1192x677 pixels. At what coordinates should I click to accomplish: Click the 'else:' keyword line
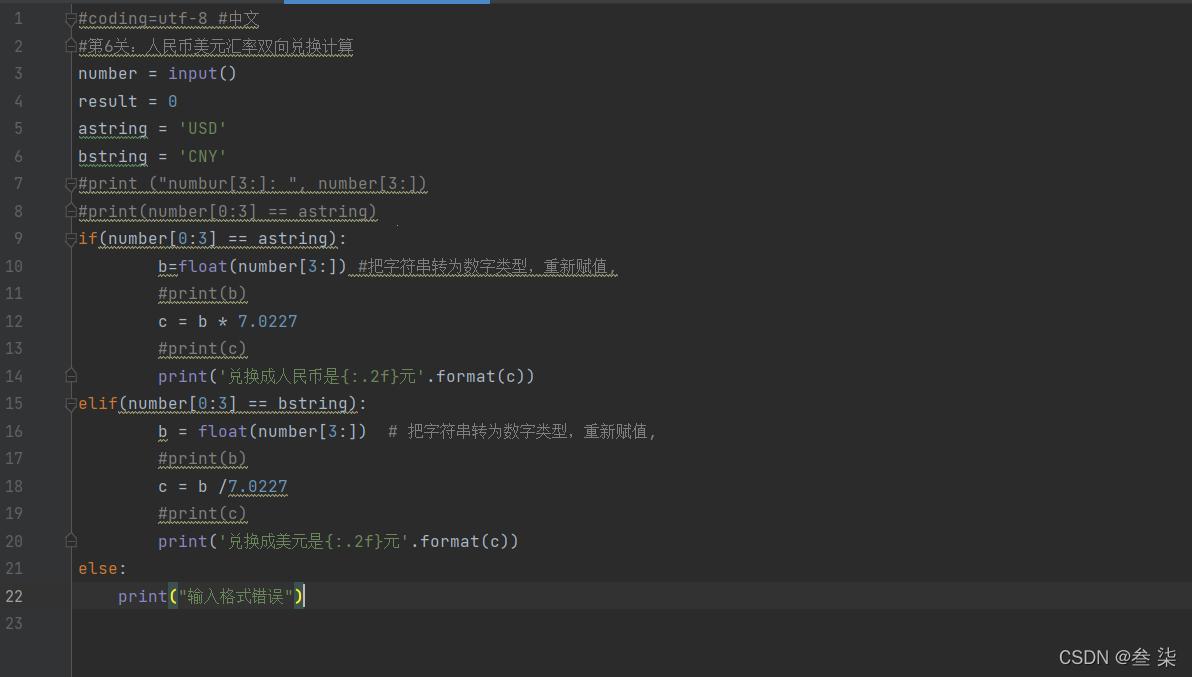(102, 568)
